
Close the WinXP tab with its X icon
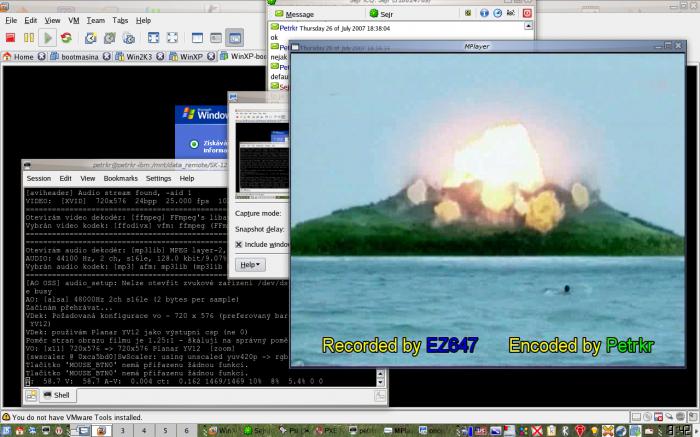211,57
